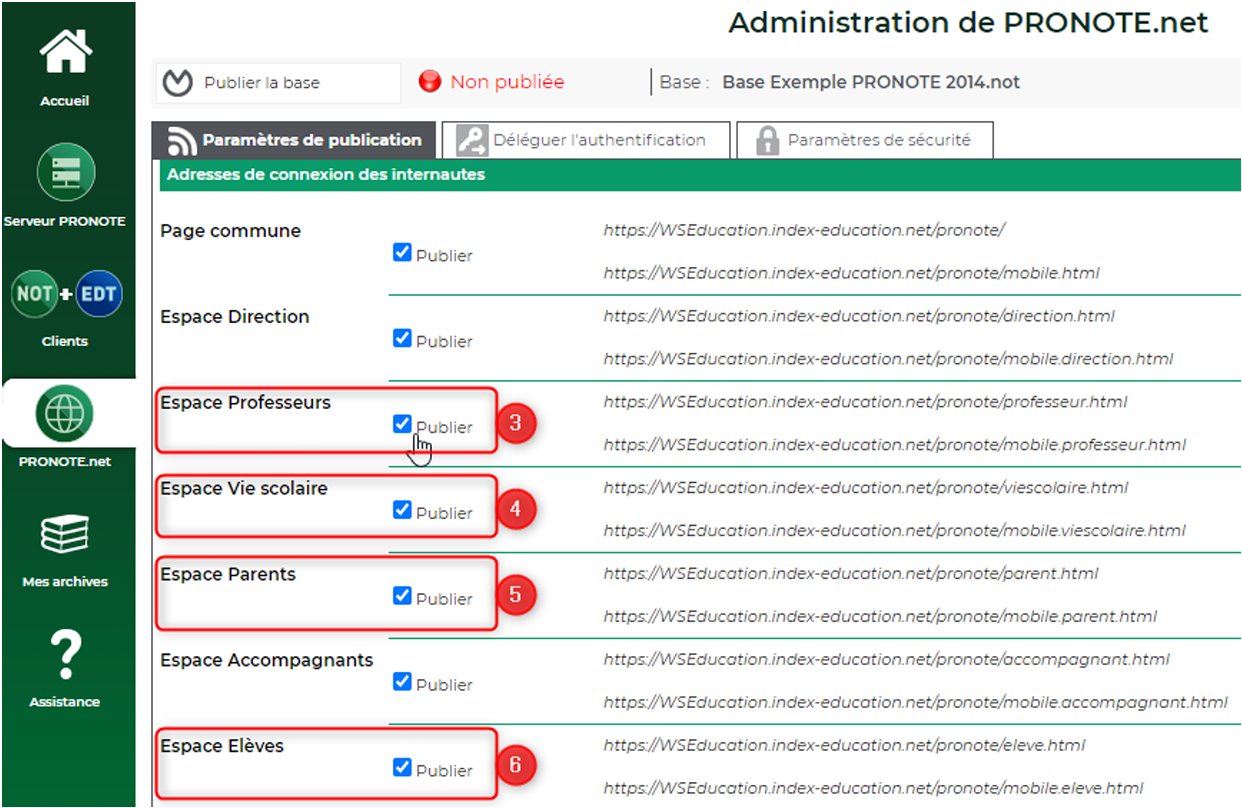The width and height of the screenshot is (1242, 808).
Task: Click the PRONOTE.net globe icon
Action: [x=65, y=414]
